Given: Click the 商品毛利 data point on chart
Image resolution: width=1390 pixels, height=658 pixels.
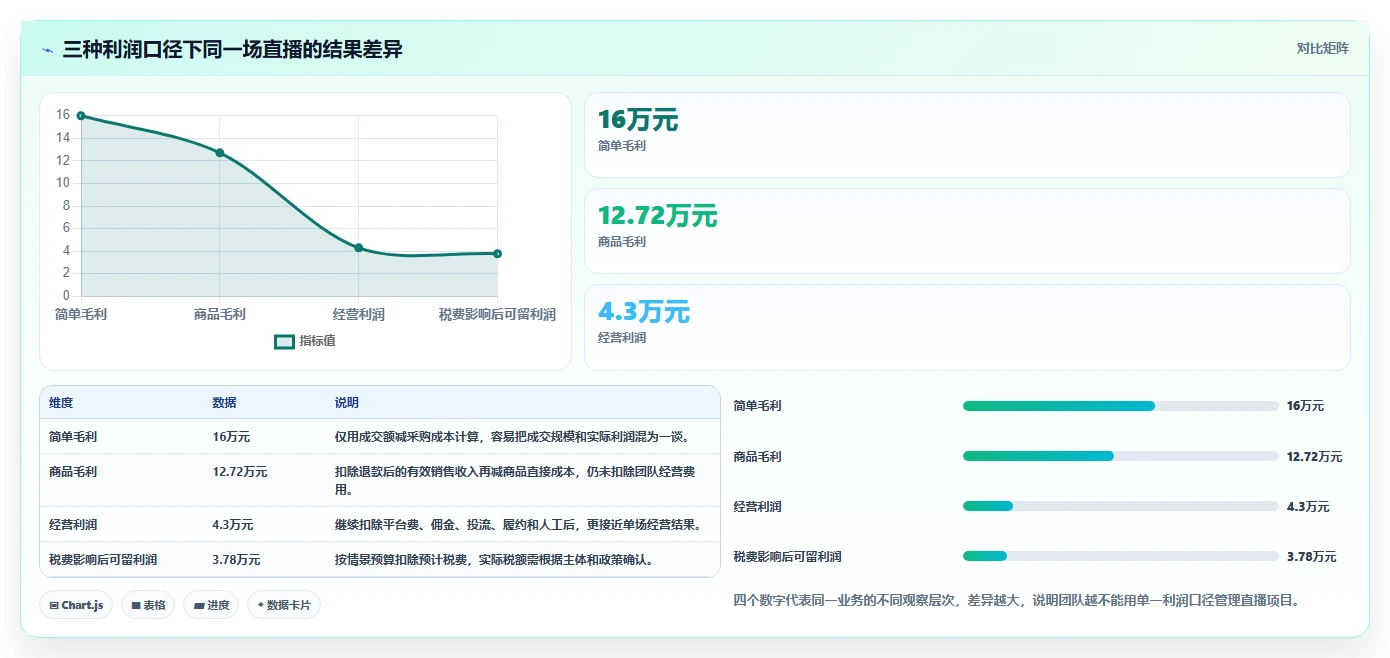Looking at the screenshot, I should [220, 153].
